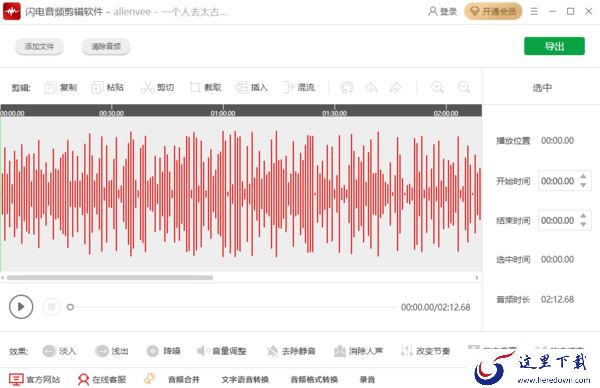Open Text to Speech (文字语音转换) tool
Image resolution: width=600 pixels, height=388 pixels.
coord(245,380)
